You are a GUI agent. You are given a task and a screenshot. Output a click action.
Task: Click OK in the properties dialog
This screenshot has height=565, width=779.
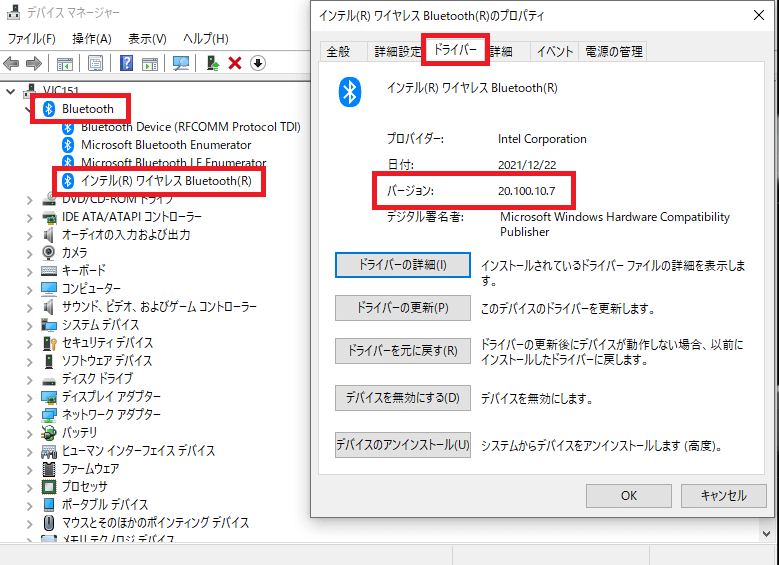(x=628, y=496)
